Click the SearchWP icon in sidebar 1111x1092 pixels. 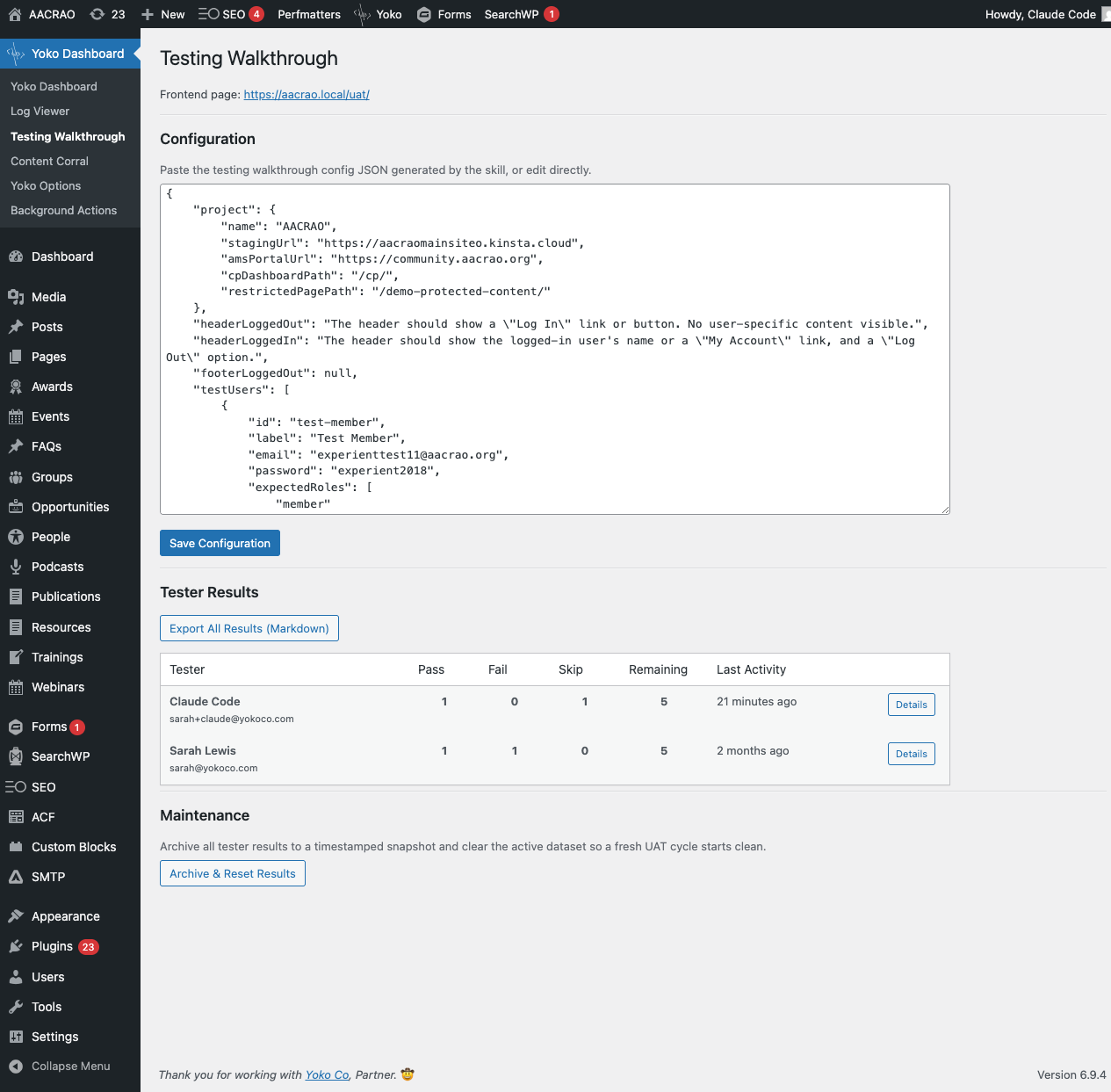click(16, 756)
